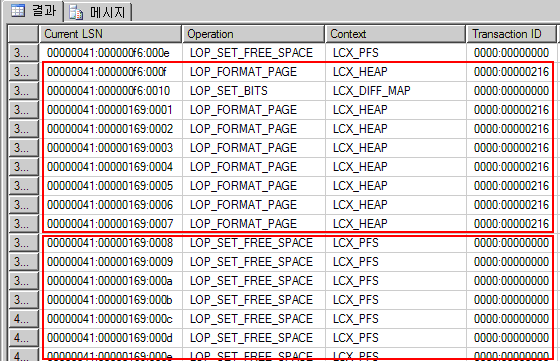The image size is (560, 364).
Task: Select LSN cell 00000041:00000169:0004
Action: 111,167
